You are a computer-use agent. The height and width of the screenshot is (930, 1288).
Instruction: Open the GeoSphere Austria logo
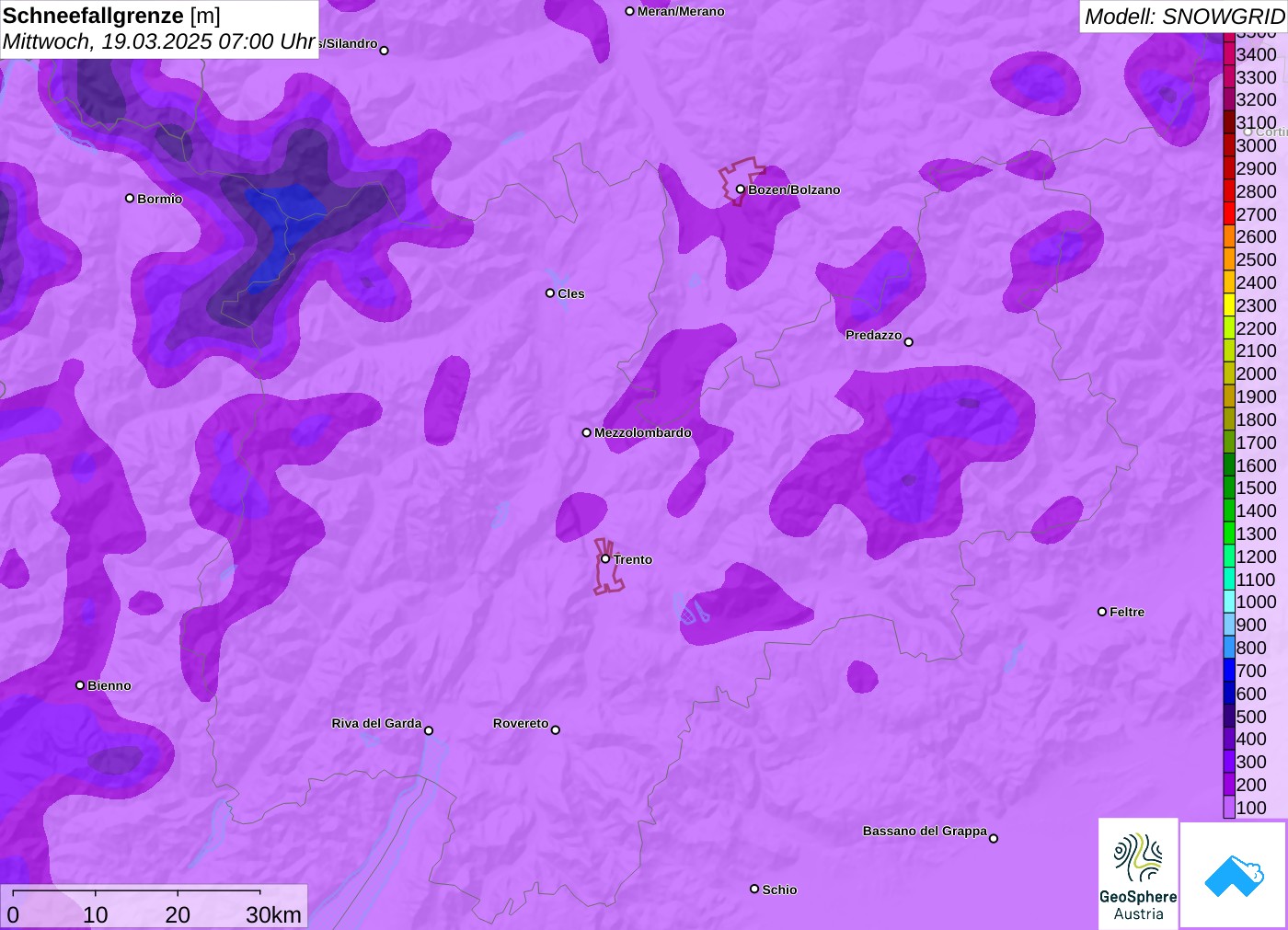tap(1138, 874)
